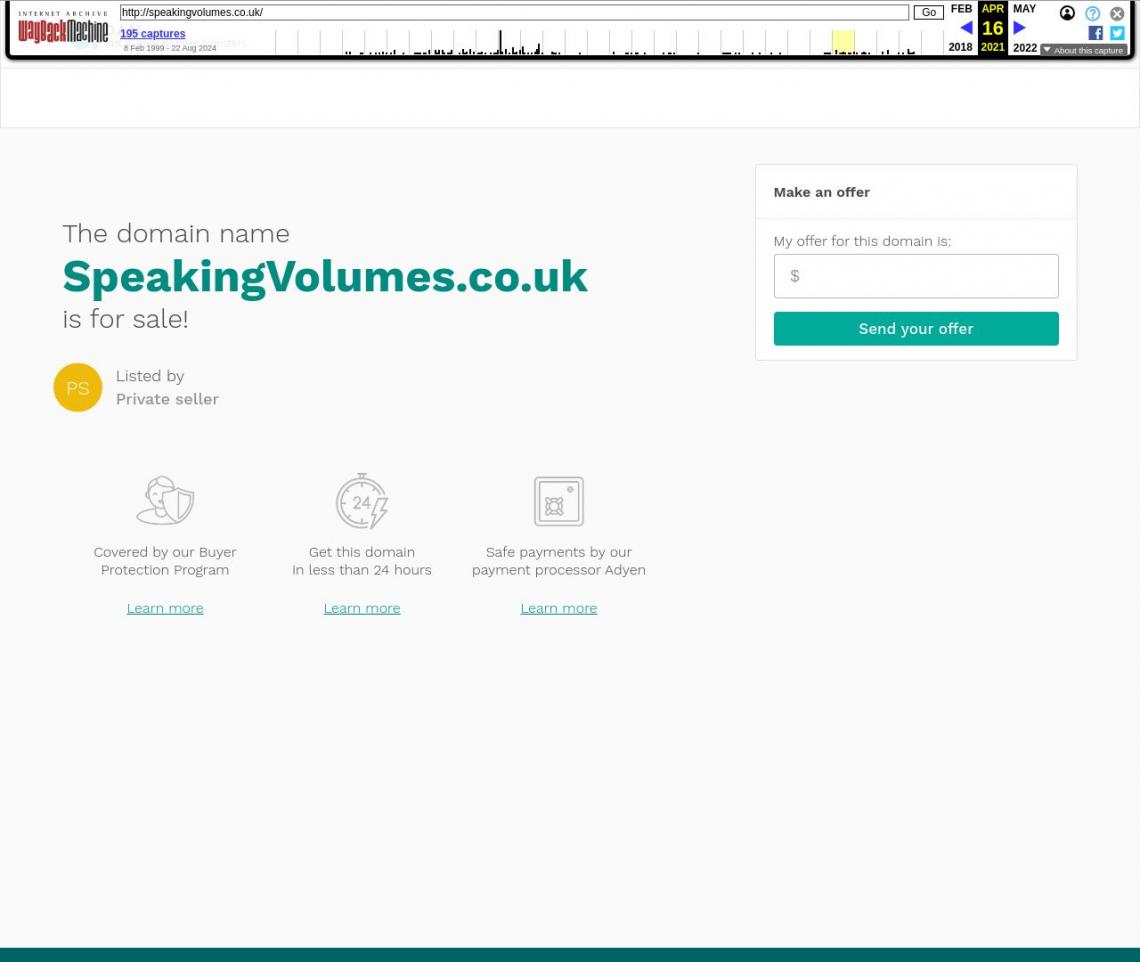Viewport: 1140px width, 962px height.
Task: Click the Buyer Protection shield icon
Action: coord(165,501)
